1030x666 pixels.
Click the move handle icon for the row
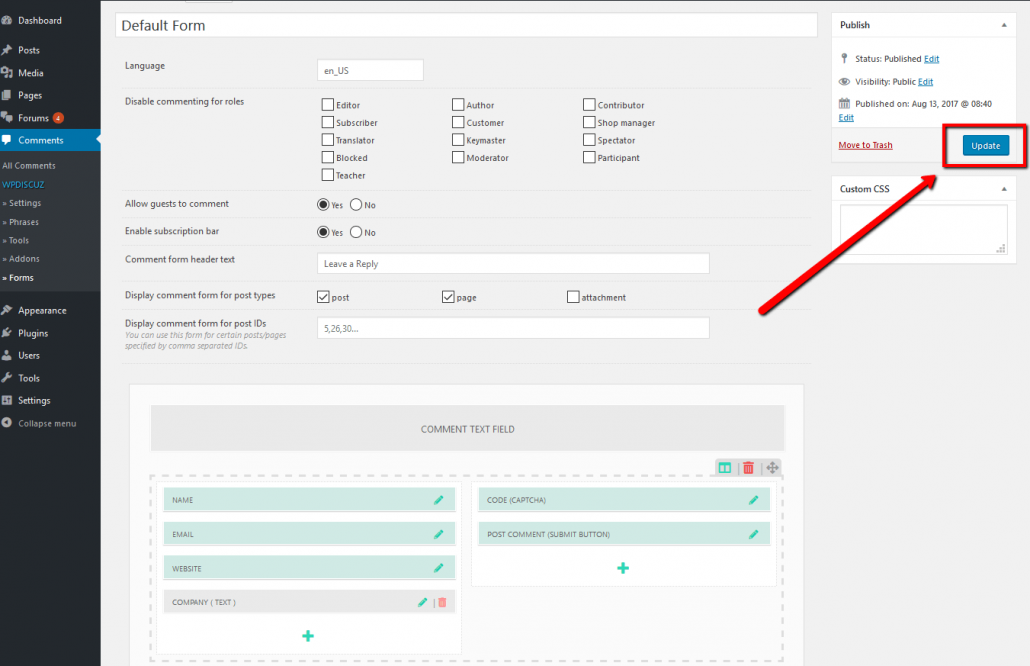[772, 468]
